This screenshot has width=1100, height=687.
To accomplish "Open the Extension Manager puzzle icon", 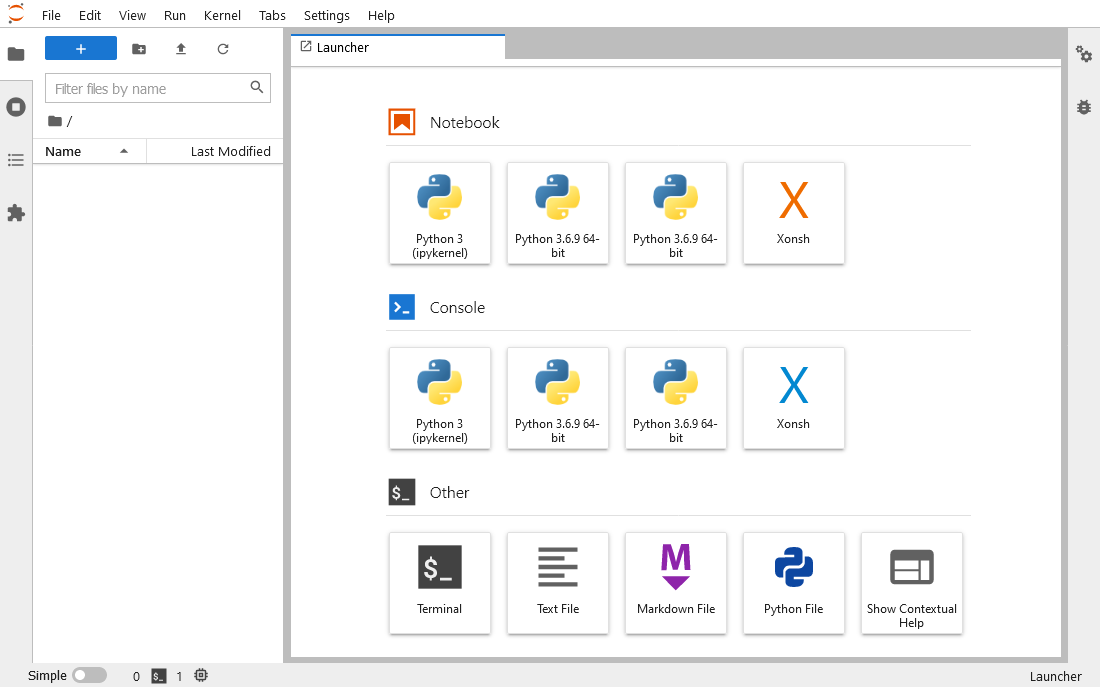I will [x=16, y=213].
